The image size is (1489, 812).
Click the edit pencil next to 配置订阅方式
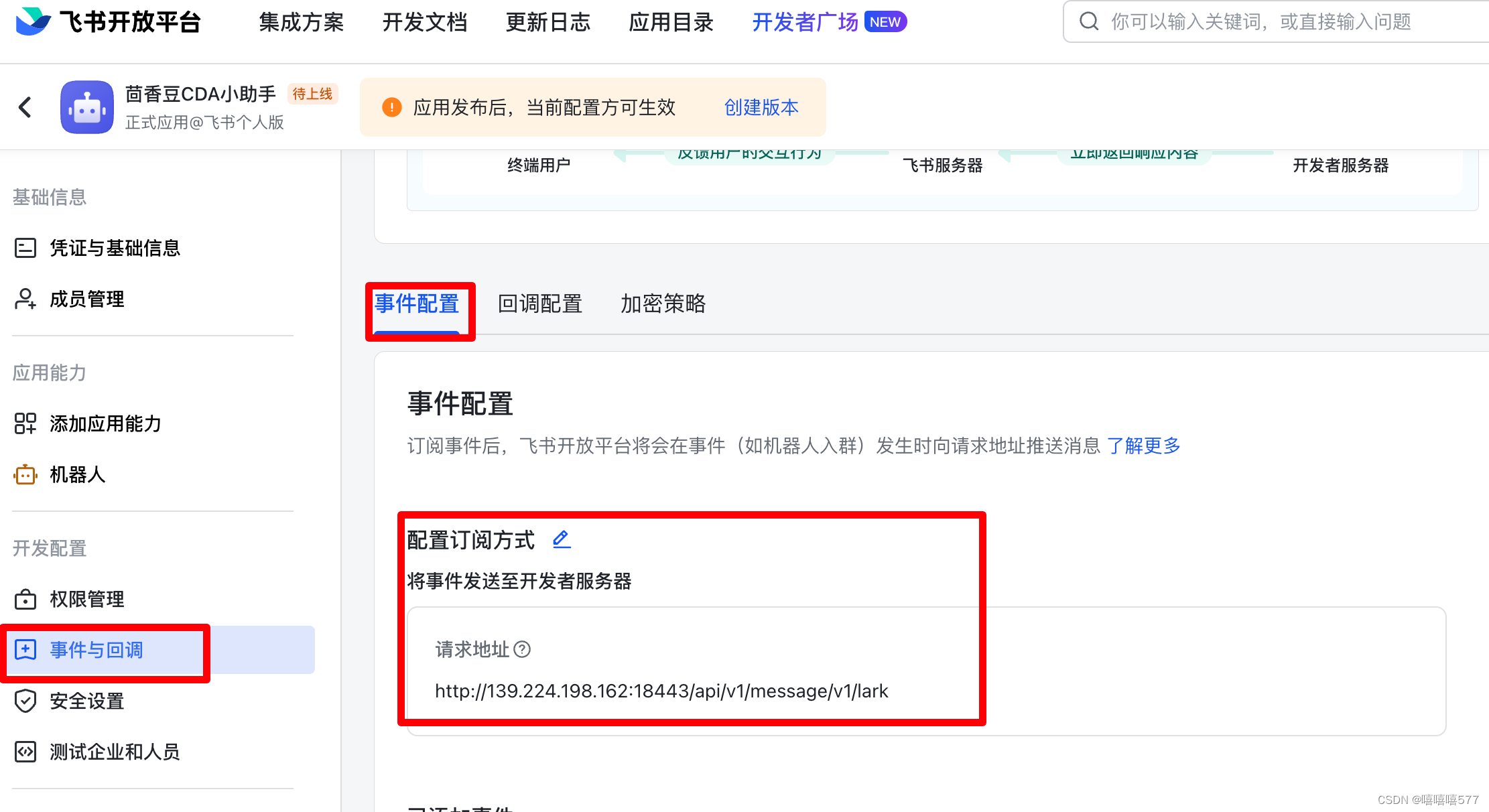coord(562,539)
